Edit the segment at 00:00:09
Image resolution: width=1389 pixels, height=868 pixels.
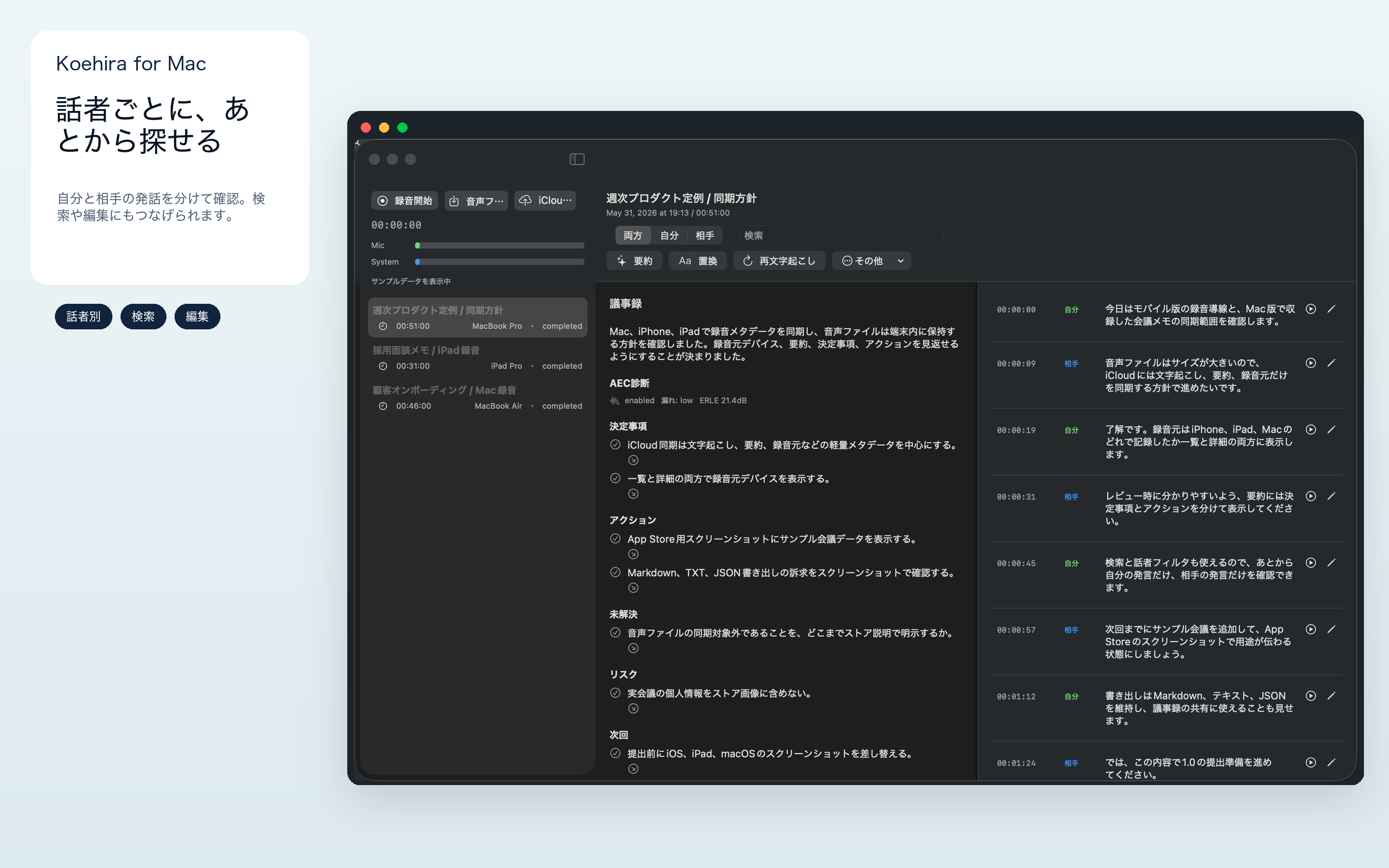[1331, 363]
